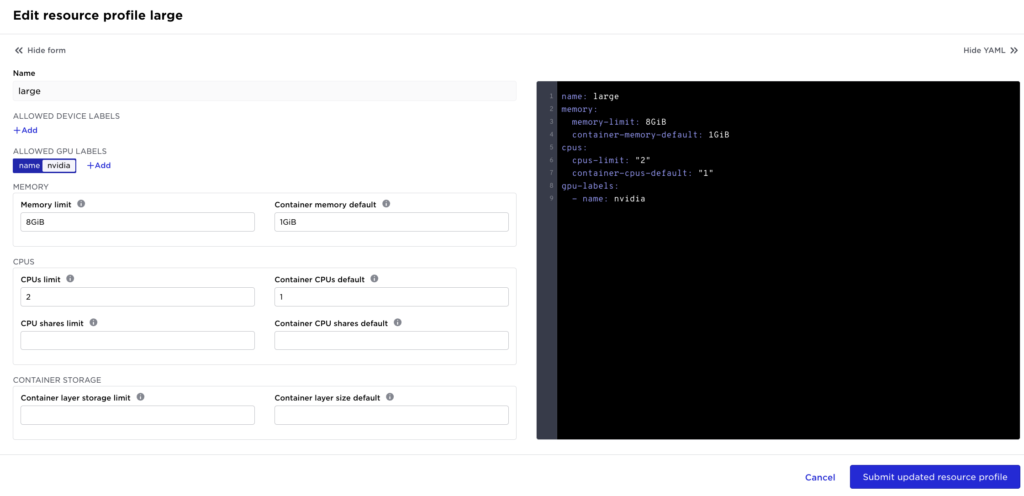The height and width of the screenshot is (496, 1024).
Task: Click YAML line 'gpu-labels:'
Action: 590,185
